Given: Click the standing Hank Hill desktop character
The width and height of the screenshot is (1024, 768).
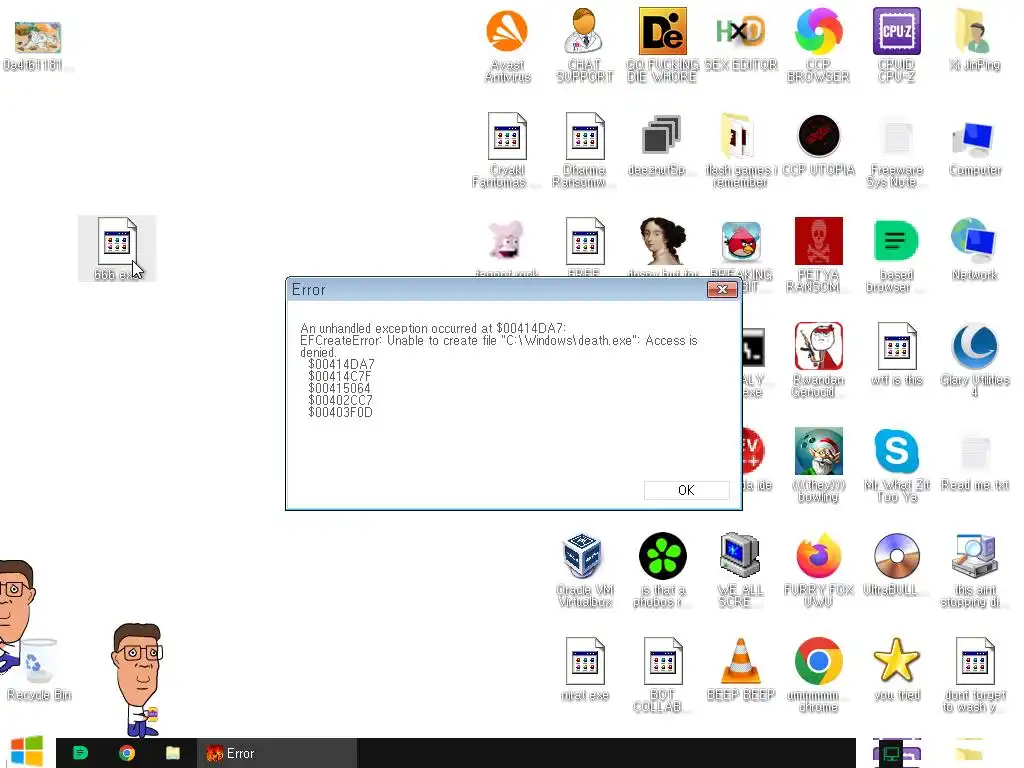Looking at the screenshot, I should 138,679.
